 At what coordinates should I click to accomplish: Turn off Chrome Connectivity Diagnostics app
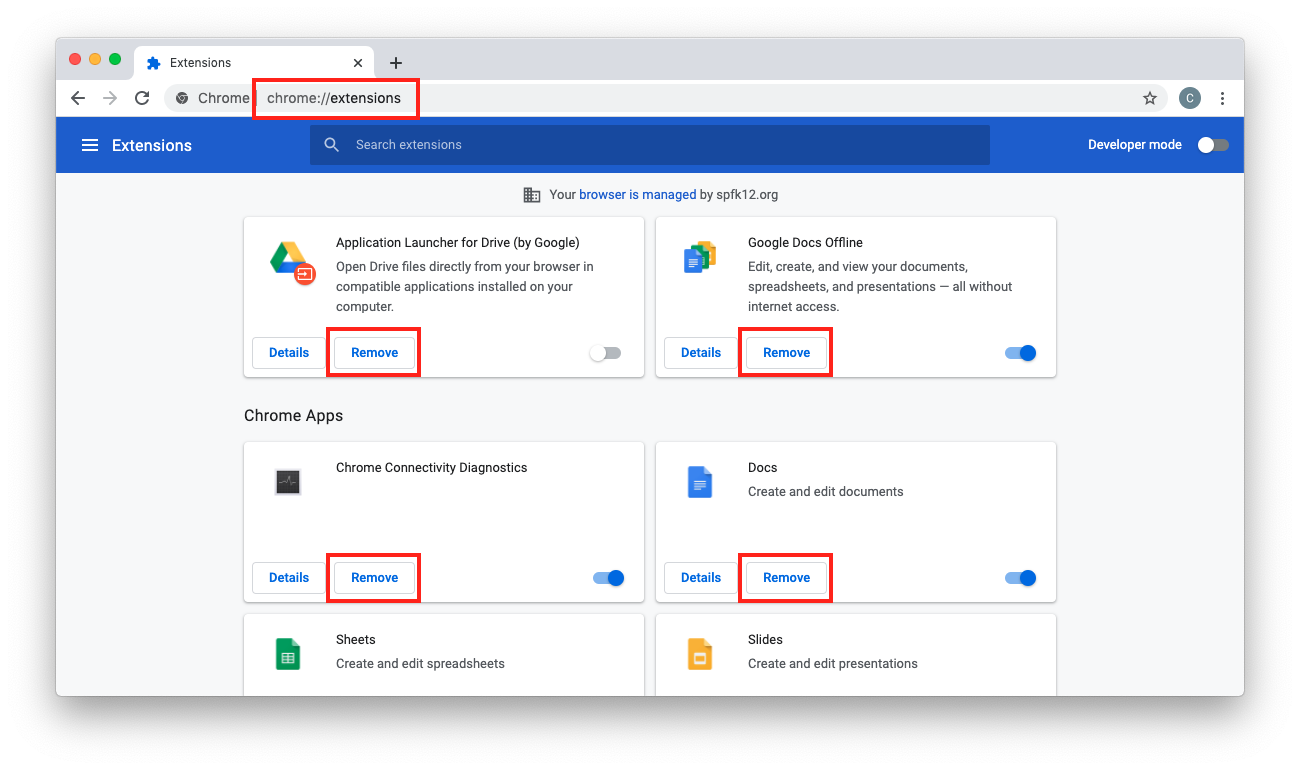coord(608,578)
